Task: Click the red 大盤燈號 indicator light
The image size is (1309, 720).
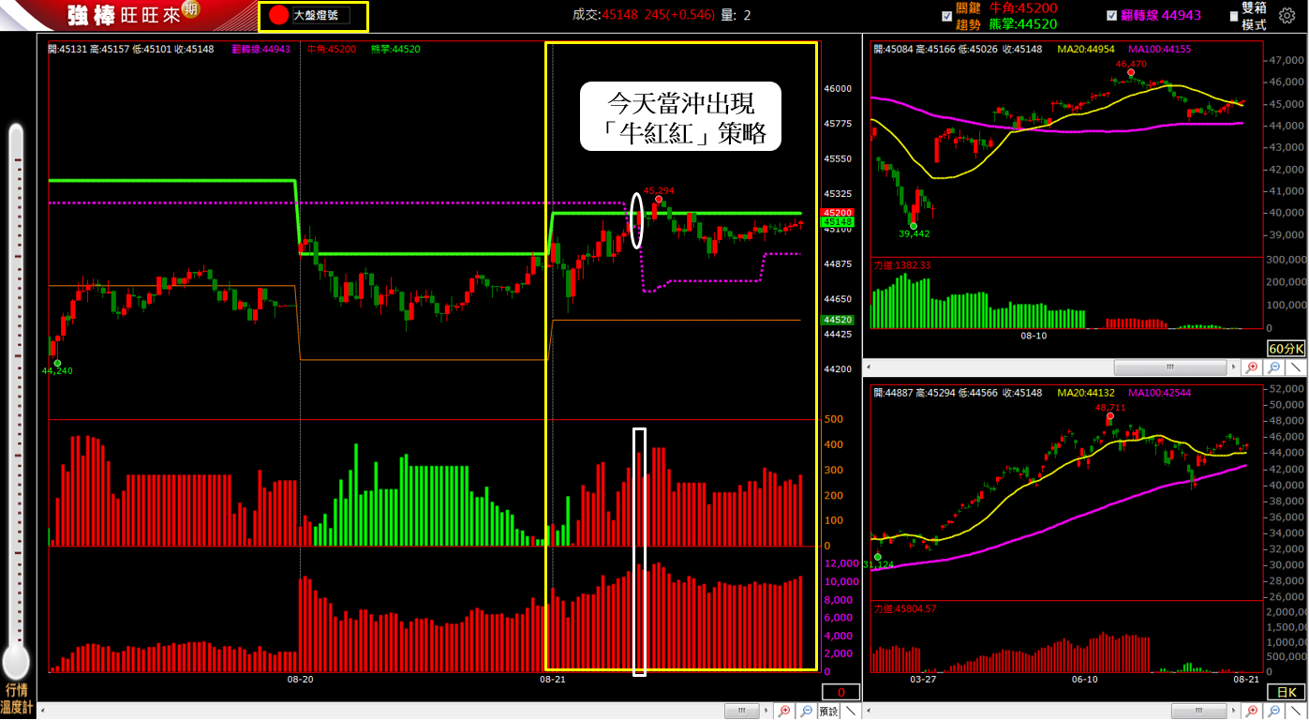Action: coord(278,16)
